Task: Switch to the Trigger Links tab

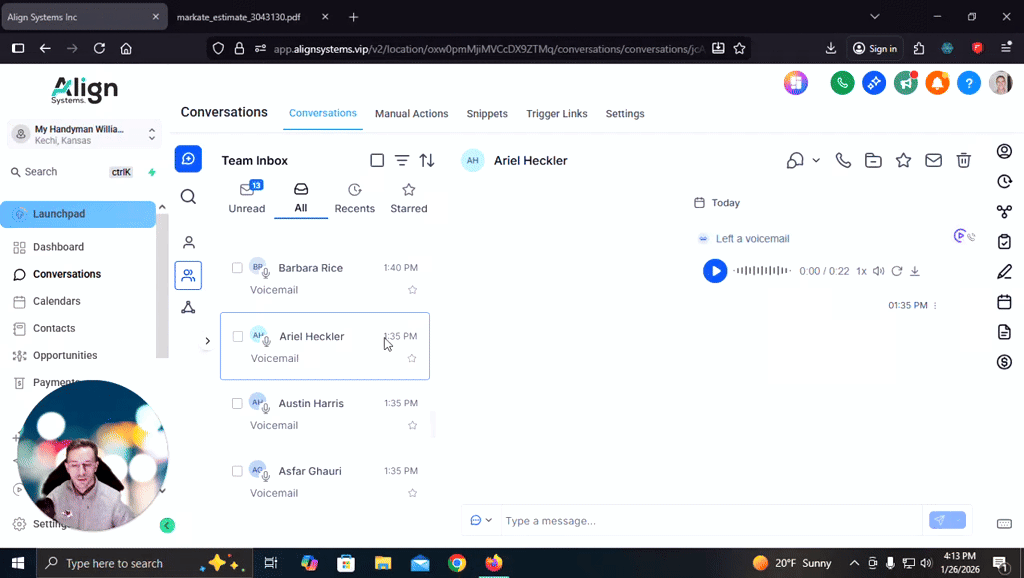Action: (x=556, y=114)
